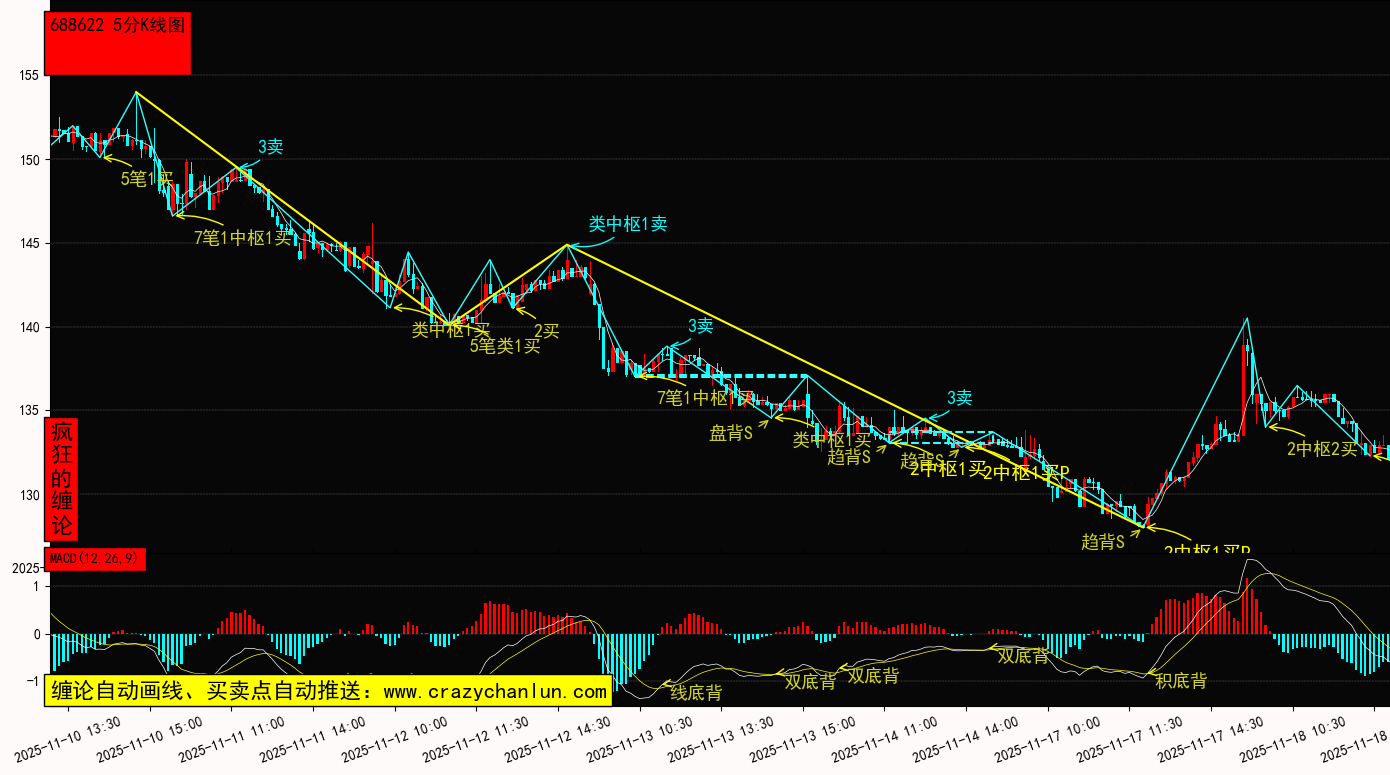Select the 5笔1买 buy signal label

click(x=146, y=179)
